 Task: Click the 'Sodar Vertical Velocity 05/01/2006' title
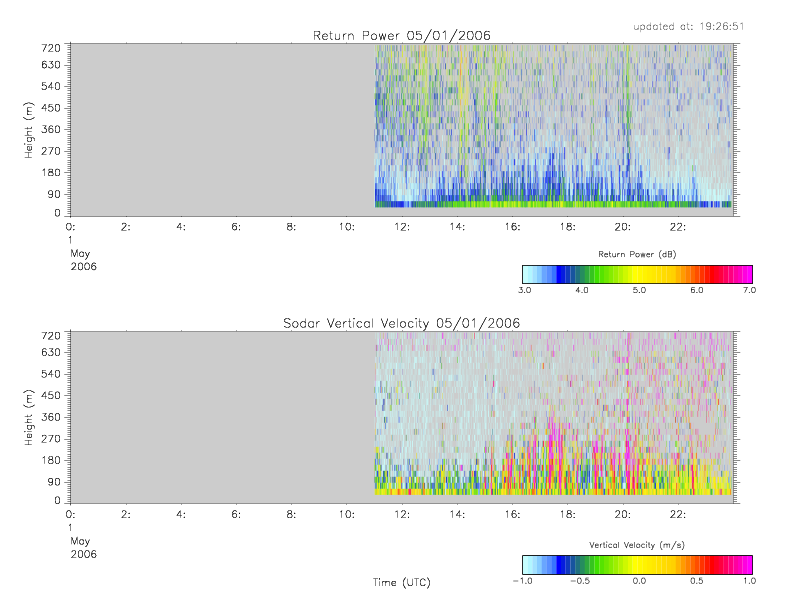click(402, 323)
